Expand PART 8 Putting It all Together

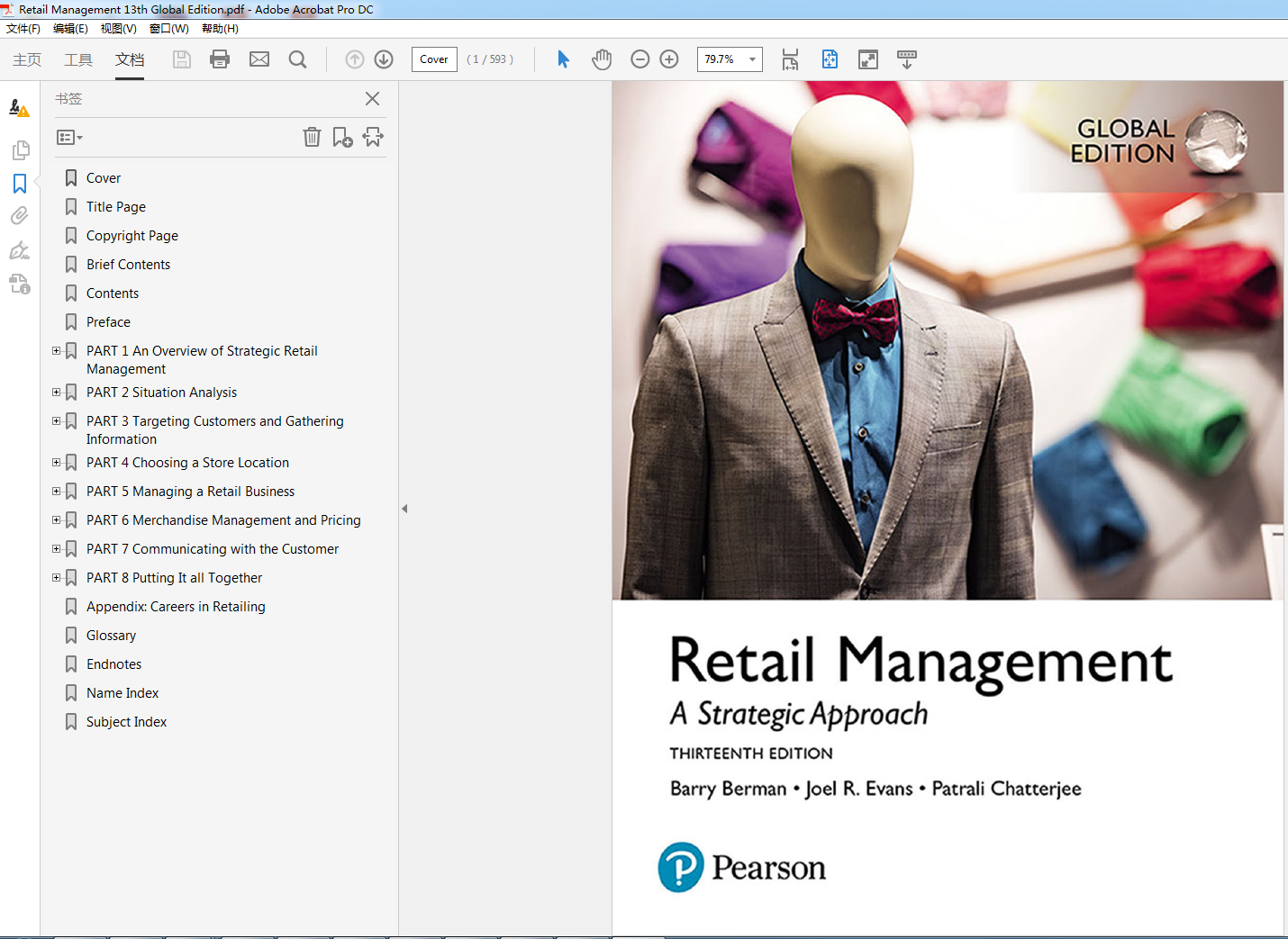coord(57,578)
